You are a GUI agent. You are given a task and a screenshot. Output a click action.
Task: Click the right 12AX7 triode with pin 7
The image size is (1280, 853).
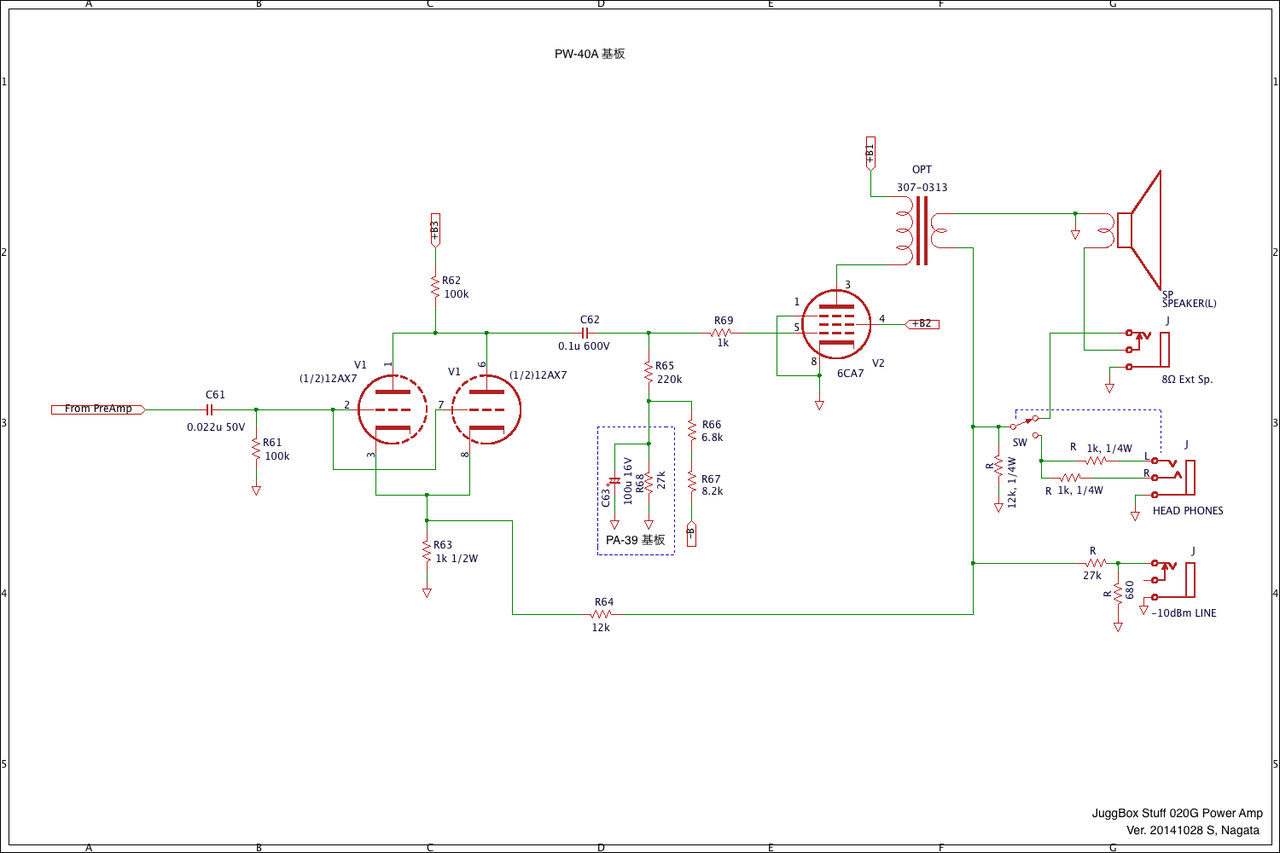[x=486, y=407]
